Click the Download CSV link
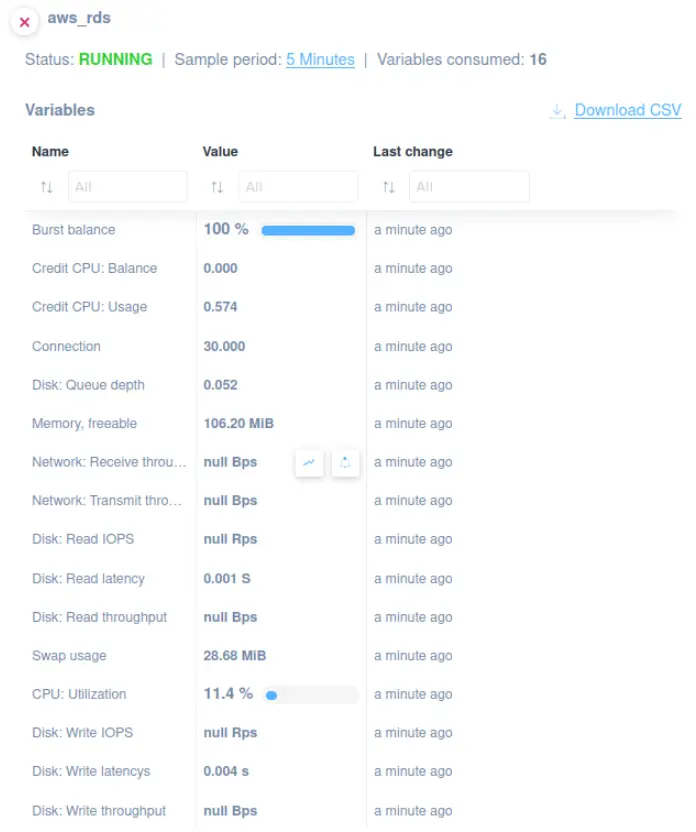This screenshot has width=696, height=832. tap(628, 110)
